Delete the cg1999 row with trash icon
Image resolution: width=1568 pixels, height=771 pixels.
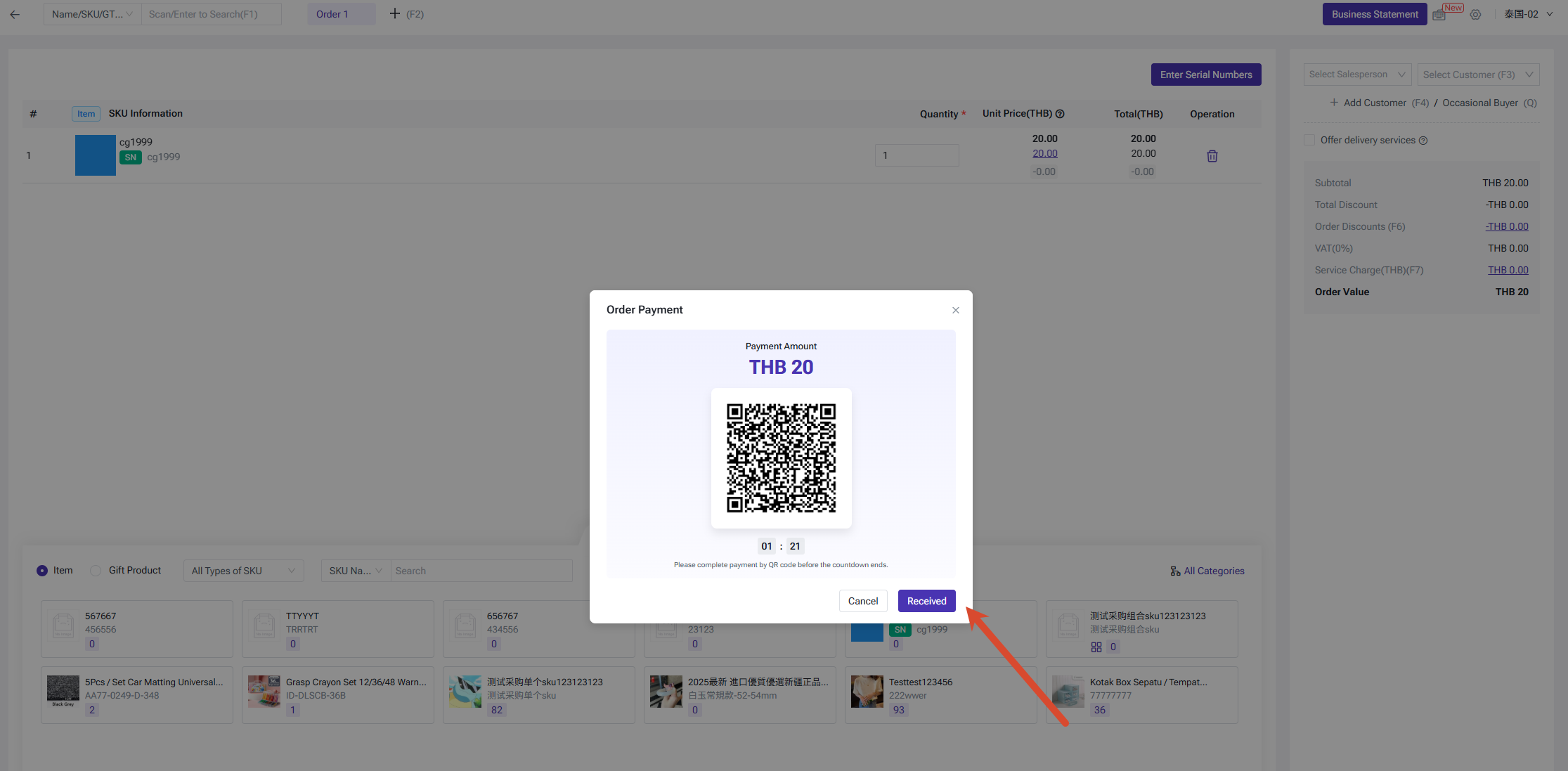[x=1212, y=156]
